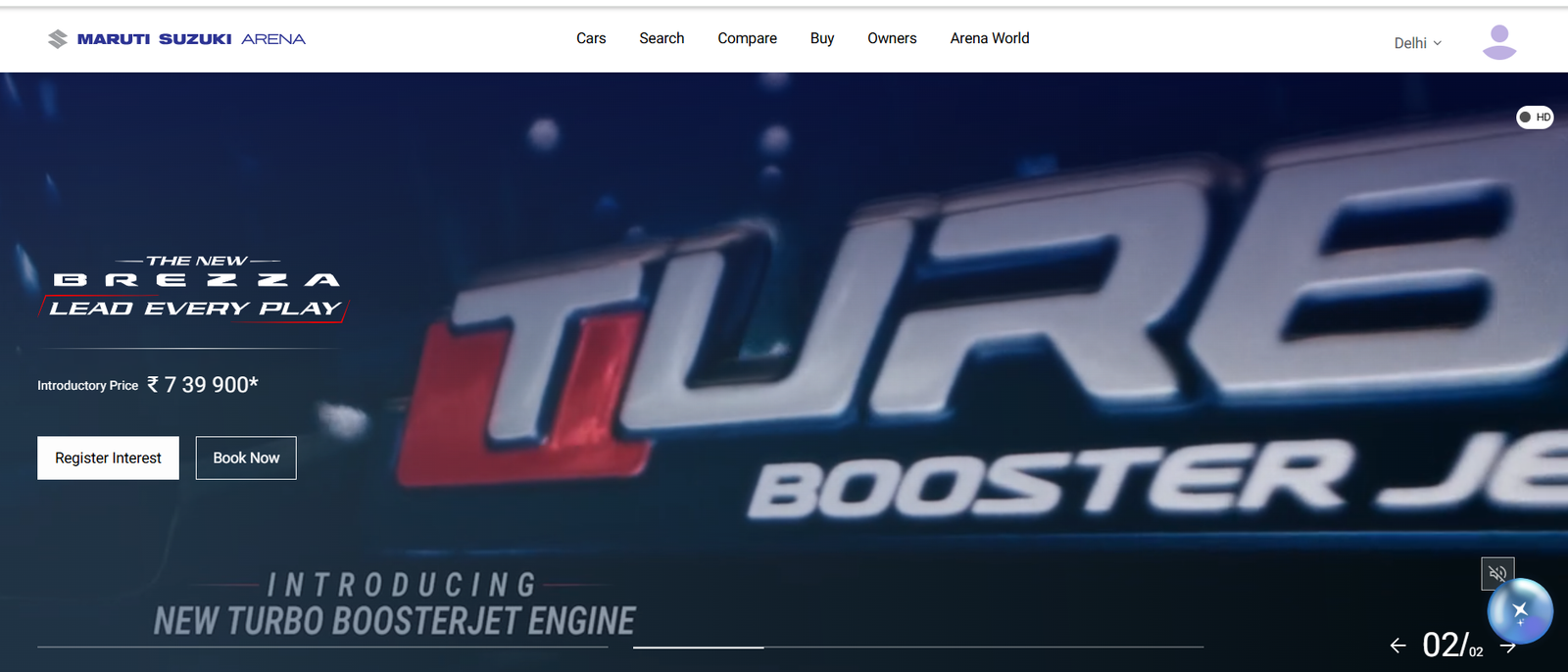Viewport: 1568px width, 672px height.
Task: Click the Maruti Suzuki Arena logo
Action: (x=176, y=39)
